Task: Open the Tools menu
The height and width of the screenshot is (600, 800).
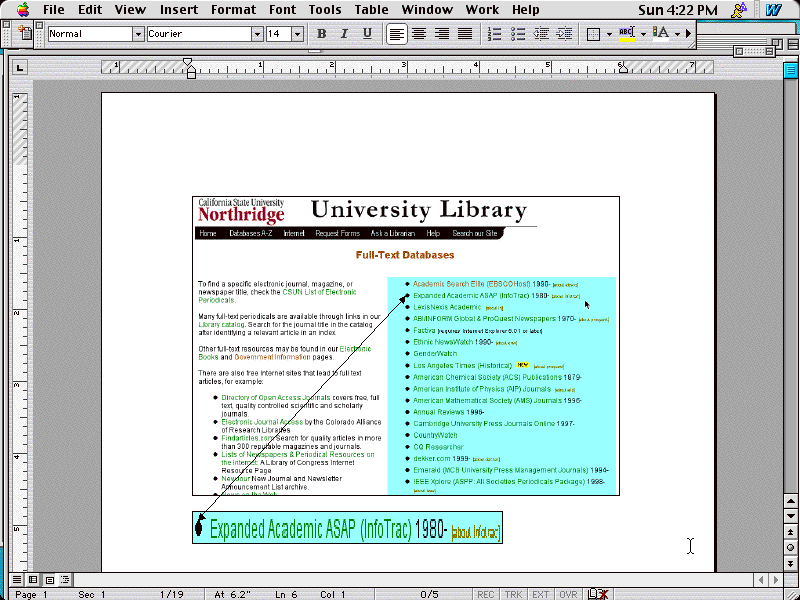Action: click(325, 10)
